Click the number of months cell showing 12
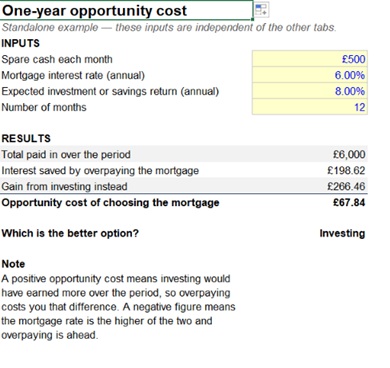This screenshot has width=390, height=368. click(310, 107)
